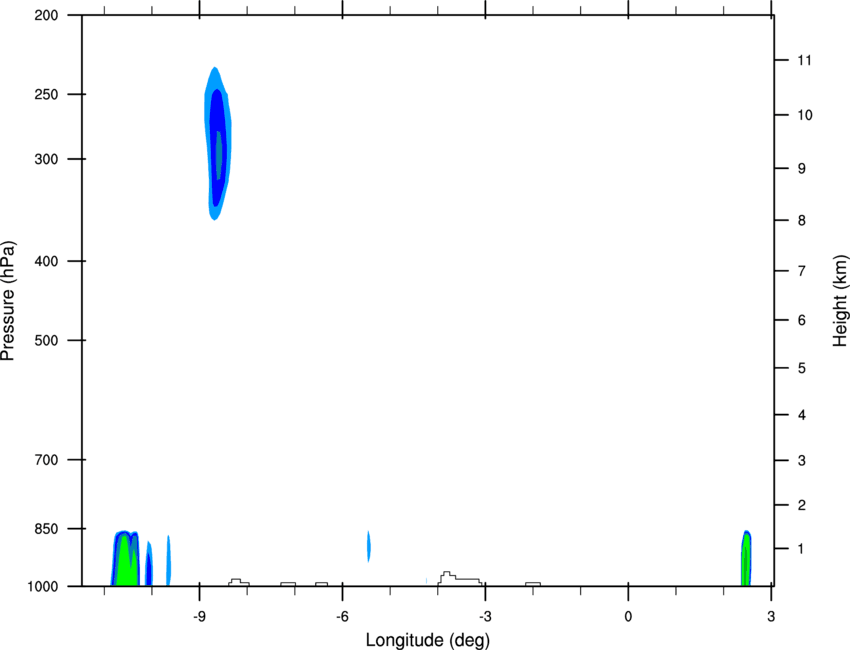
Task: Click the 11 km height label
Action: pyautogui.click(x=804, y=60)
